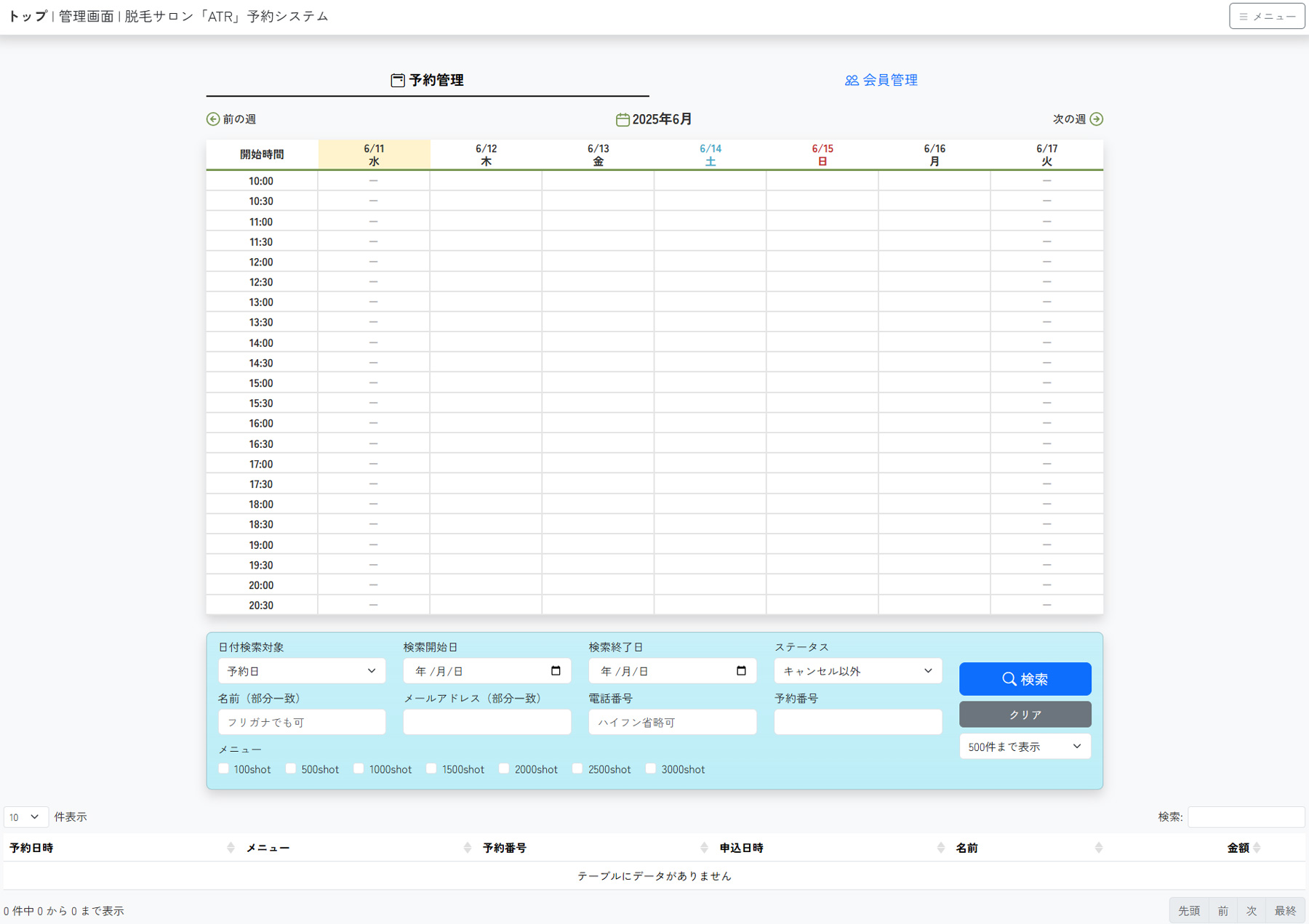Check the 500shot menu checkbox
Image resolution: width=1309 pixels, height=924 pixels.
[291, 768]
